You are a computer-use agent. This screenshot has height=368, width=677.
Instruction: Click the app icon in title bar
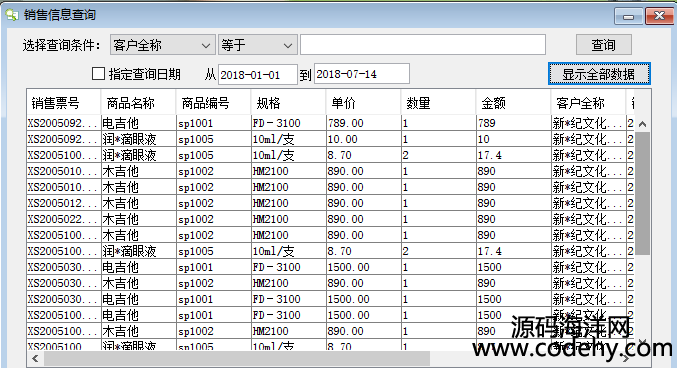(x=12, y=15)
